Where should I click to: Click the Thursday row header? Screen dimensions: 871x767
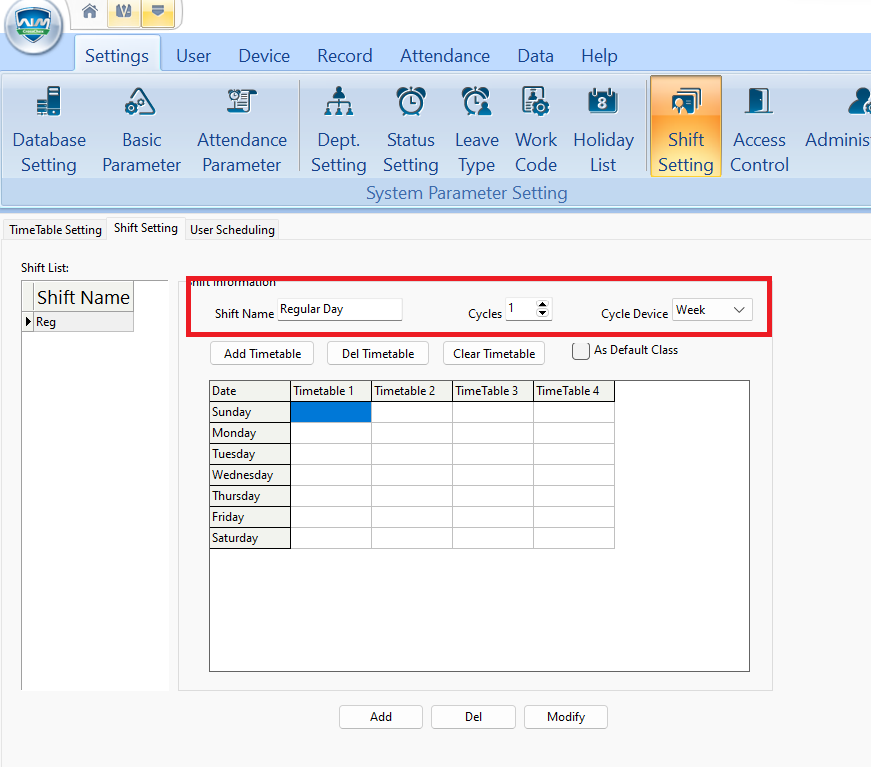pyautogui.click(x=250, y=496)
